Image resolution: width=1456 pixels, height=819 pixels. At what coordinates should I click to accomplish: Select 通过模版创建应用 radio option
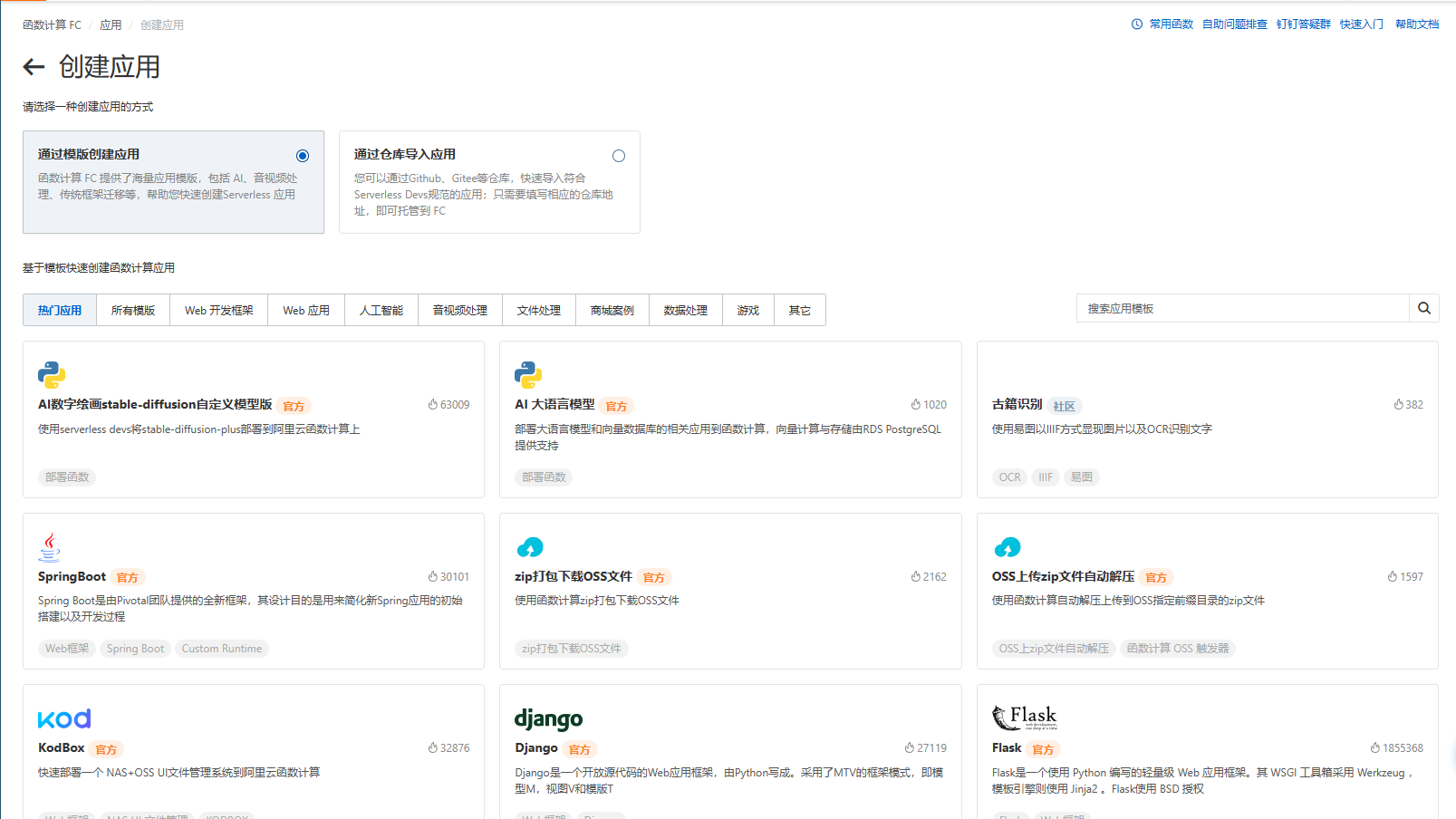[x=303, y=156]
